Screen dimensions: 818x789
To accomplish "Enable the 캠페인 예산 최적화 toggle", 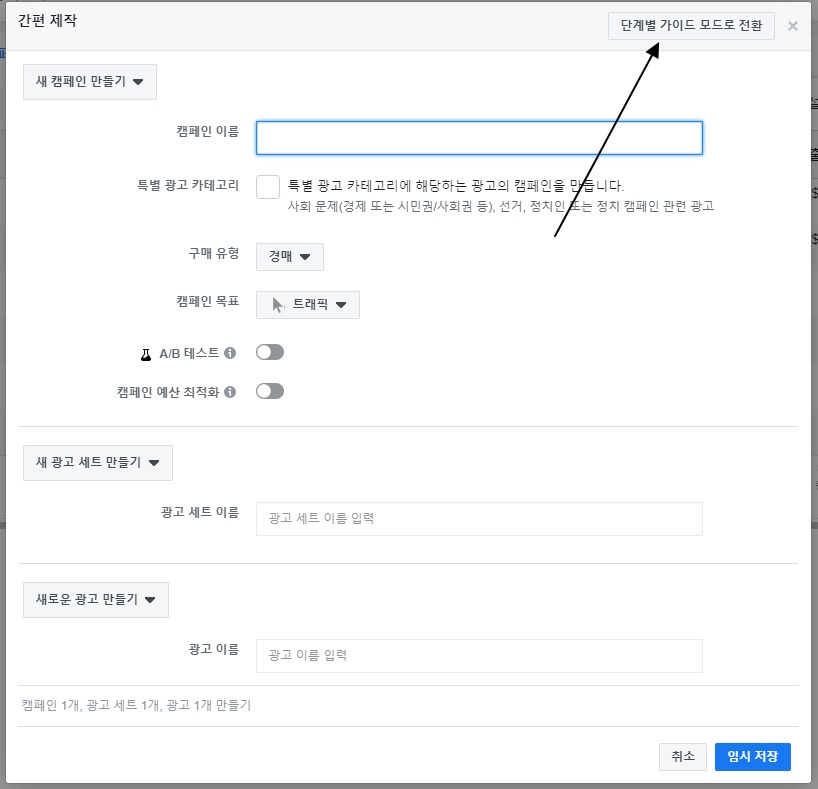I will tap(268, 390).
